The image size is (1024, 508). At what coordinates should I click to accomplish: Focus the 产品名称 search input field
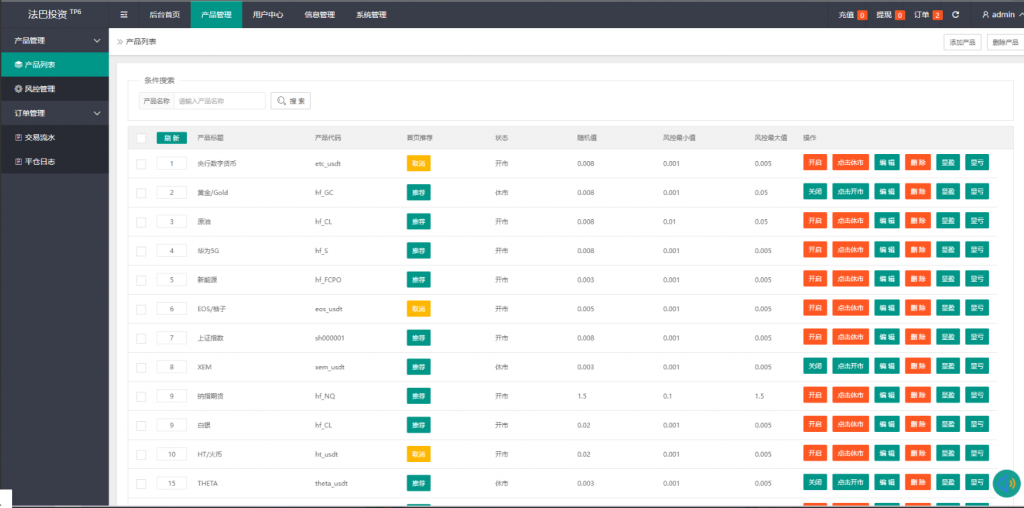[219, 101]
